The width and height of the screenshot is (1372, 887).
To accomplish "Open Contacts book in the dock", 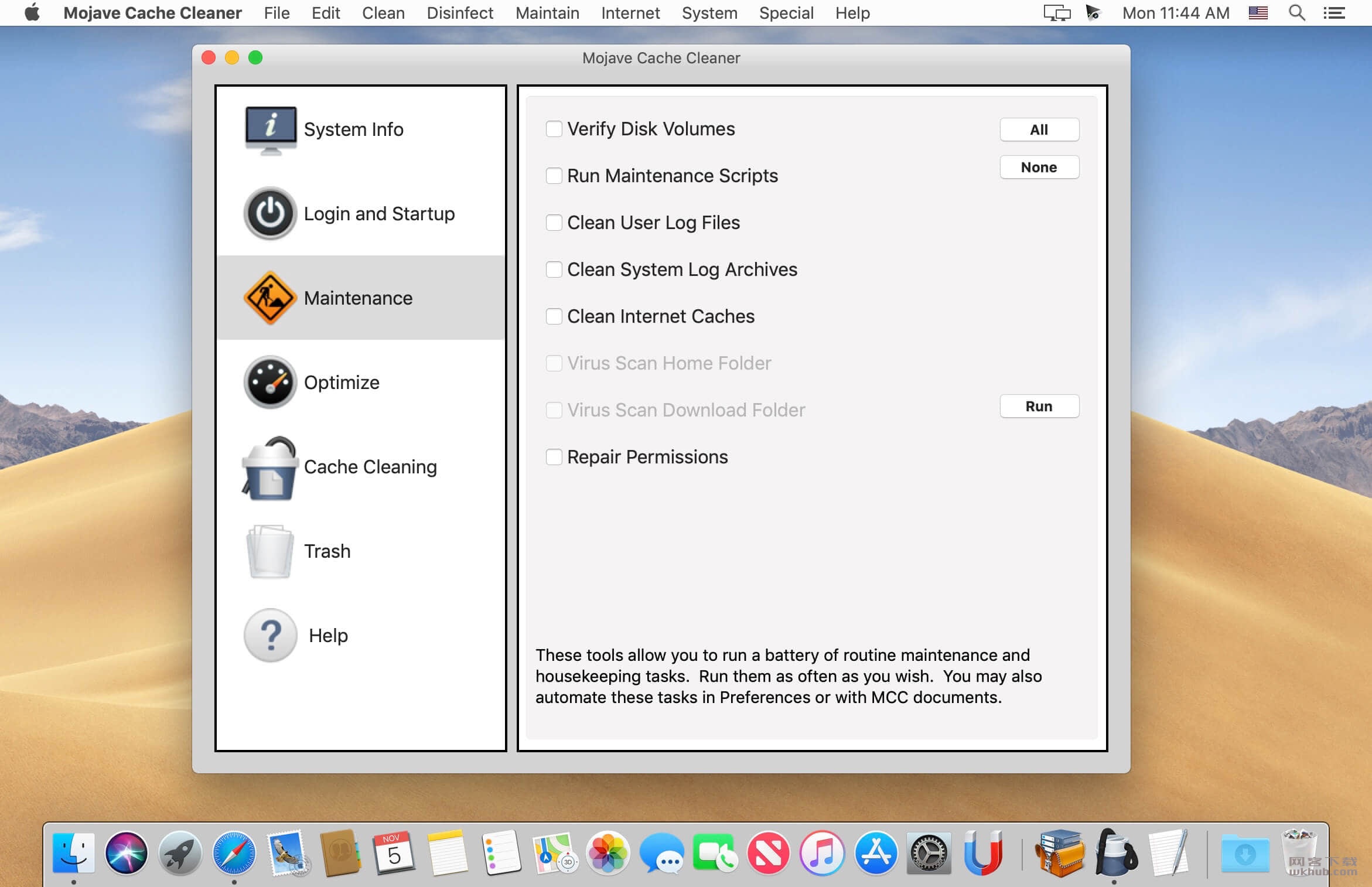I will click(340, 853).
